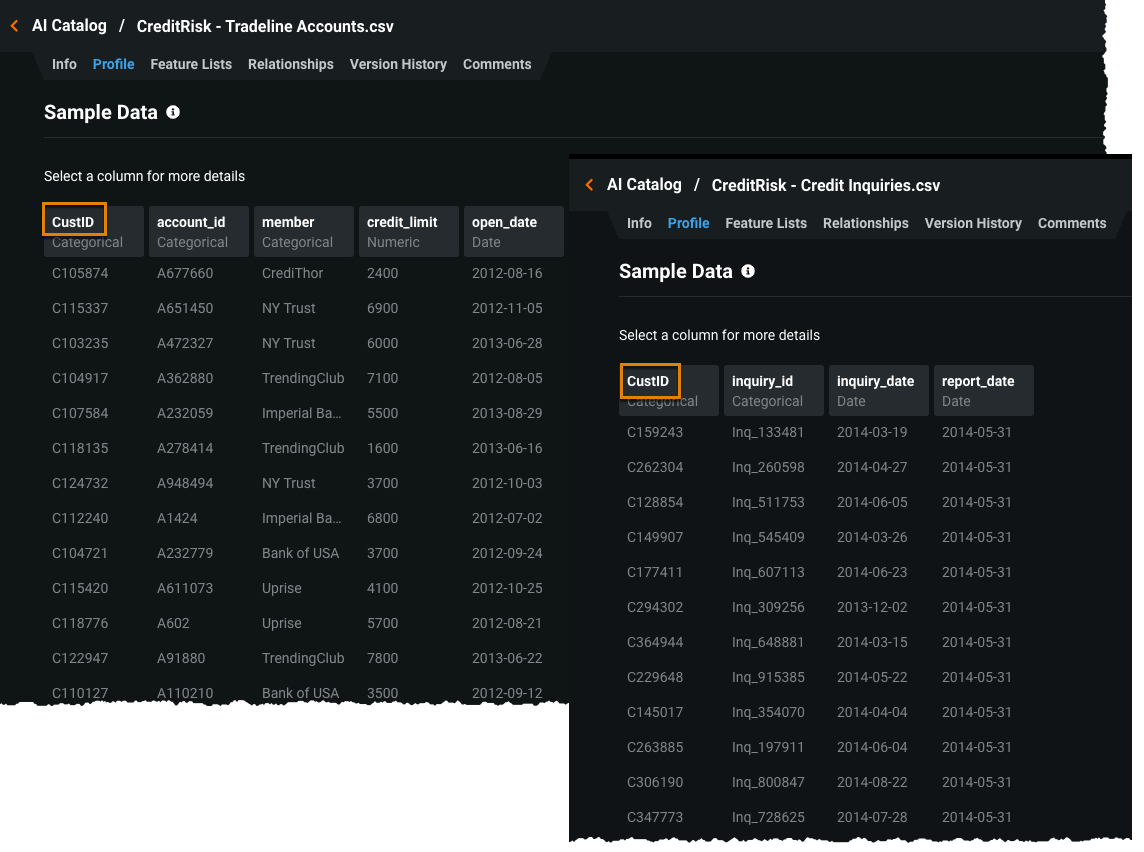The image size is (1144, 852).
Task: Select the credit_limit Numeric column header
Action: click(x=408, y=231)
